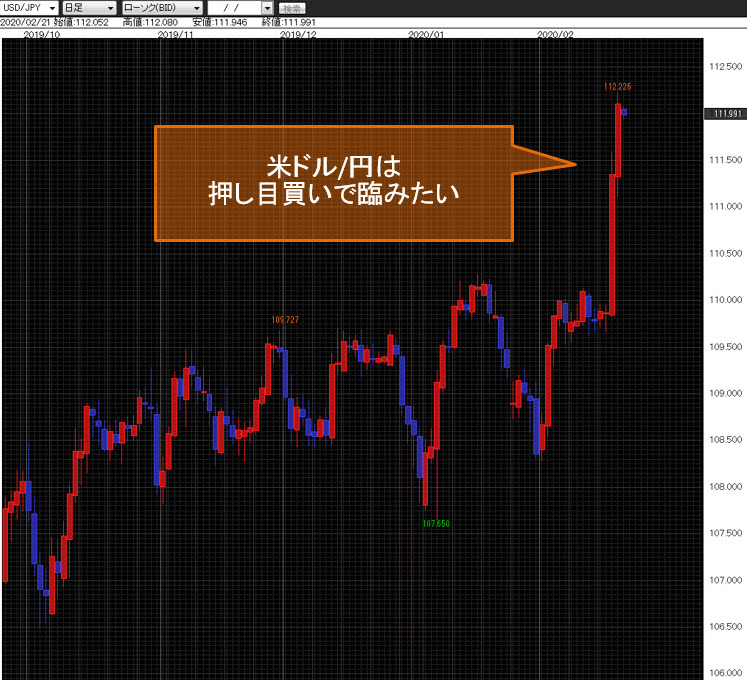
Task: Click the 107.650 low marker label
Action: click(x=436, y=523)
